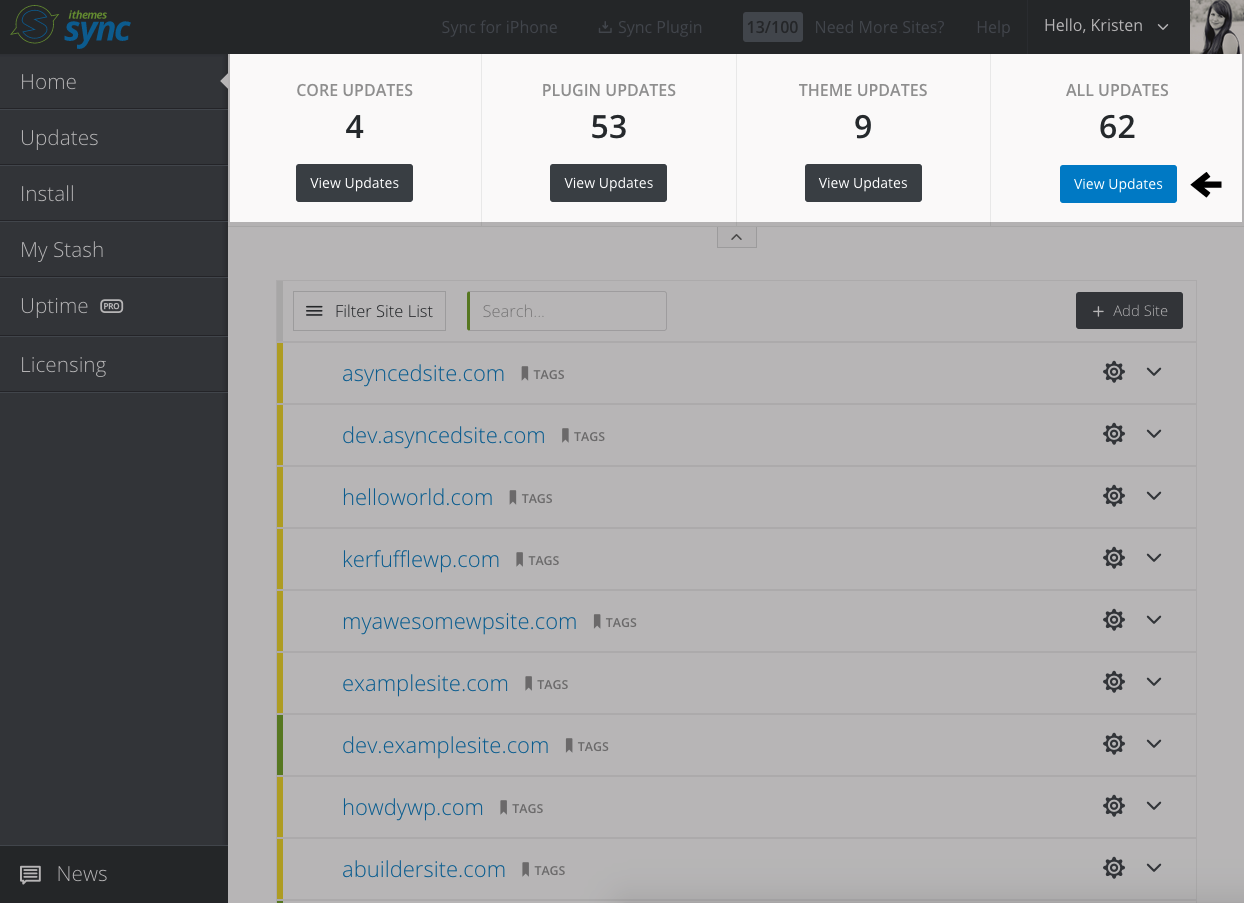This screenshot has height=903, width=1244.
Task: View All Updates with blue button
Action: click(1118, 184)
